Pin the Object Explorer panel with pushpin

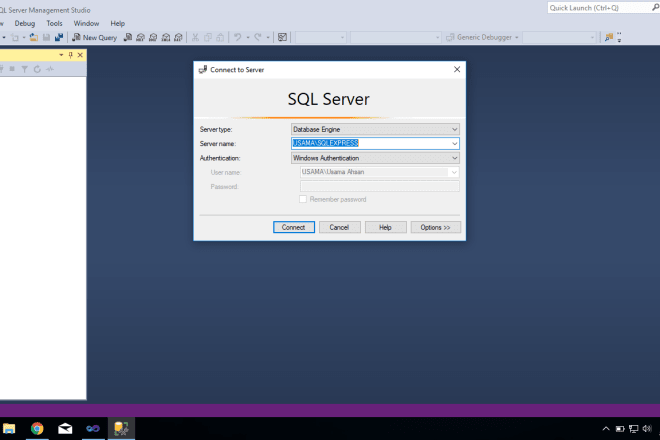[x=71, y=55]
